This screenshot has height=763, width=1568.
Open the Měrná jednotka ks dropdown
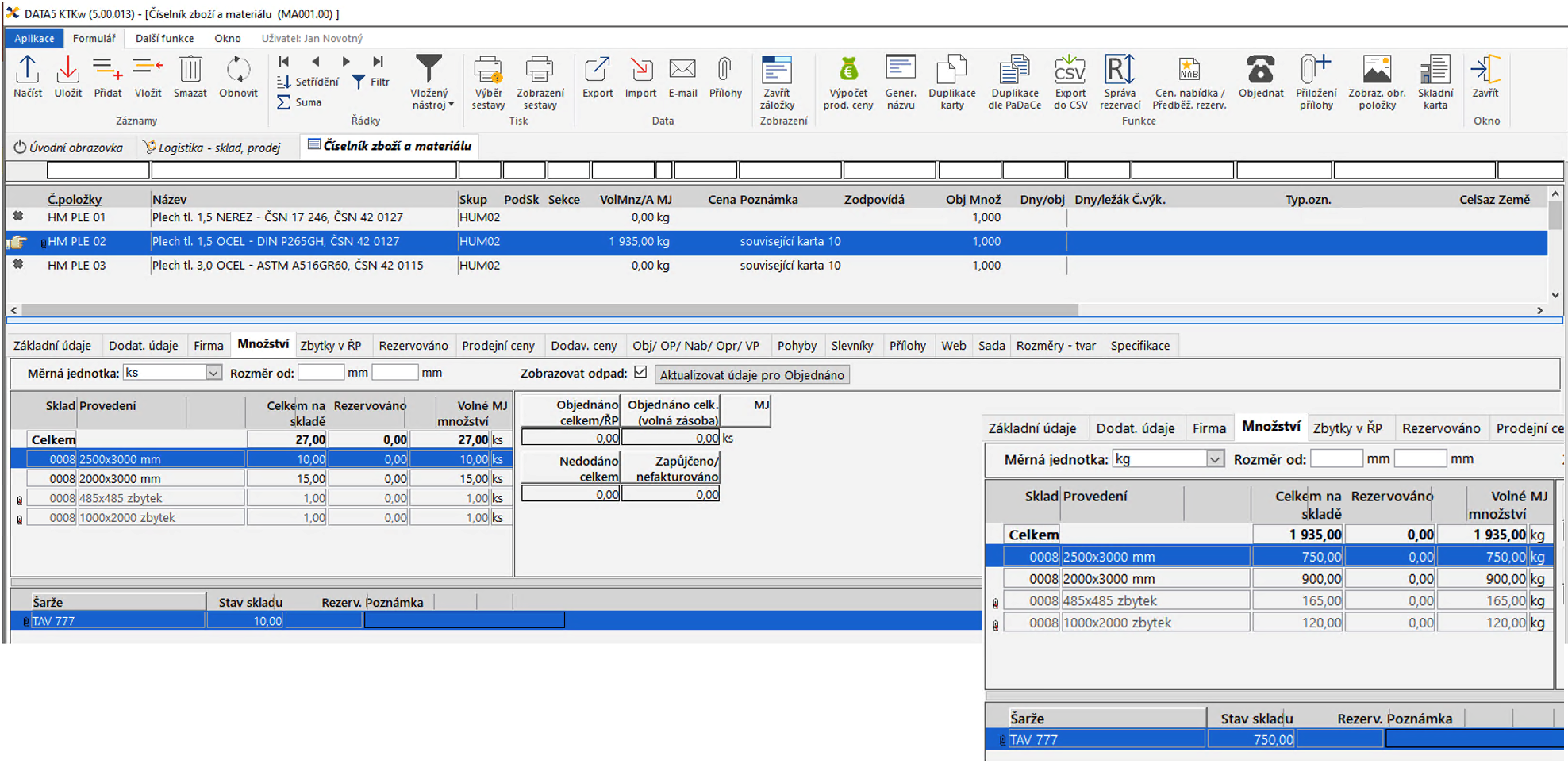[213, 373]
